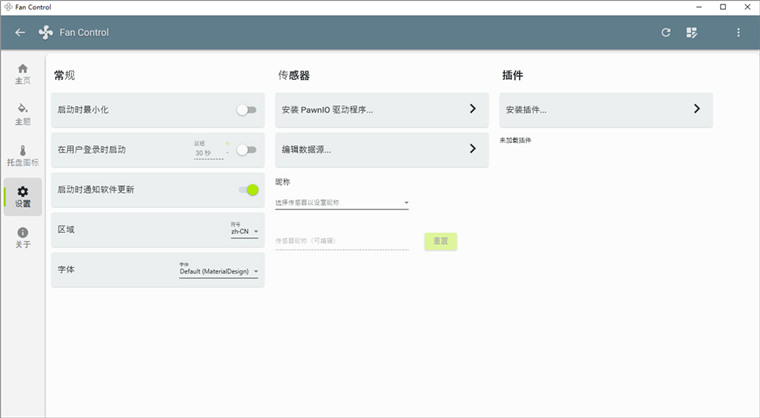
Task: Open the 主题 theme page
Action: pyautogui.click(x=23, y=114)
